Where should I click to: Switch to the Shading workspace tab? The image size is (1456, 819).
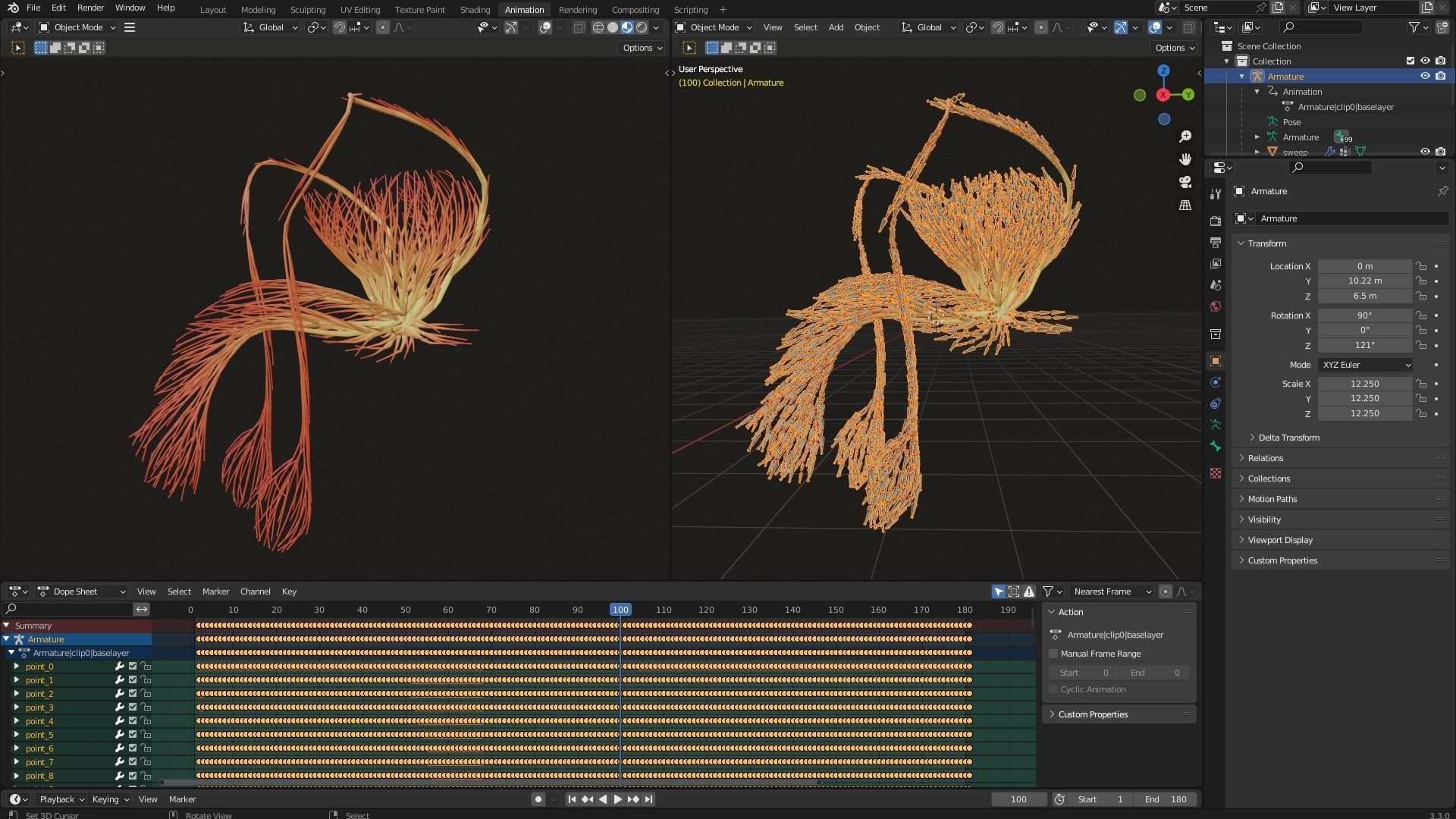coord(475,10)
